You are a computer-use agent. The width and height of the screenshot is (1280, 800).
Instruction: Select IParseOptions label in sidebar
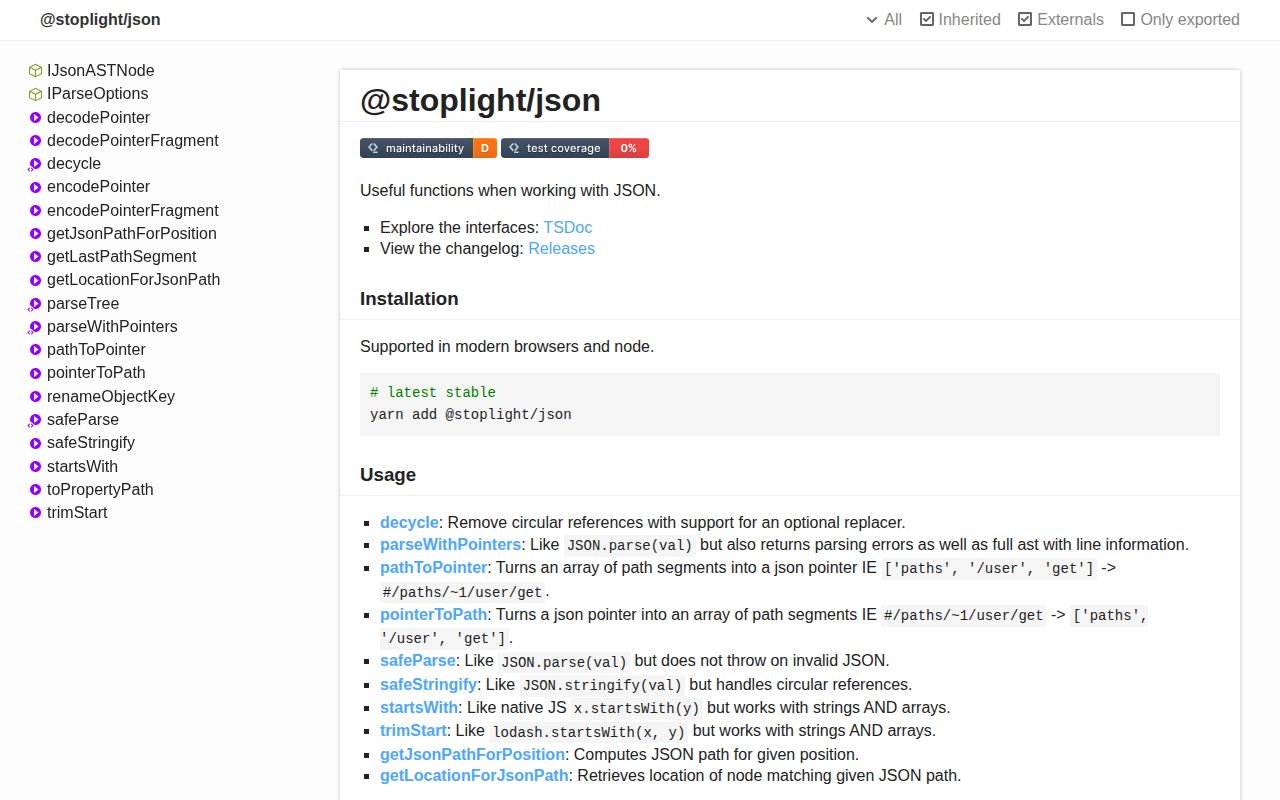tap(97, 94)
